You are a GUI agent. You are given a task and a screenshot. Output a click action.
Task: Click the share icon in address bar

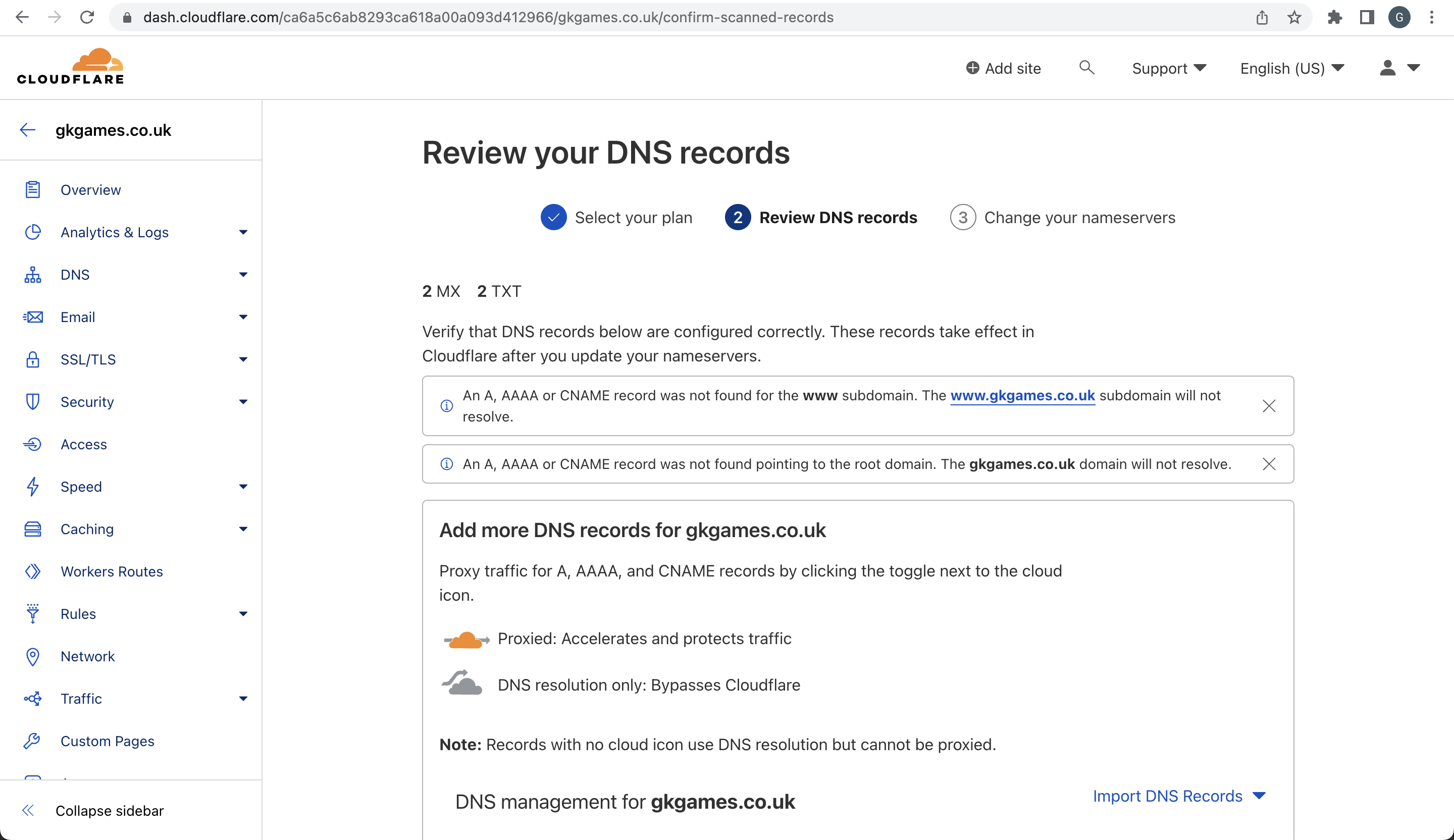pyautogui.click(x=1262, y=17)
